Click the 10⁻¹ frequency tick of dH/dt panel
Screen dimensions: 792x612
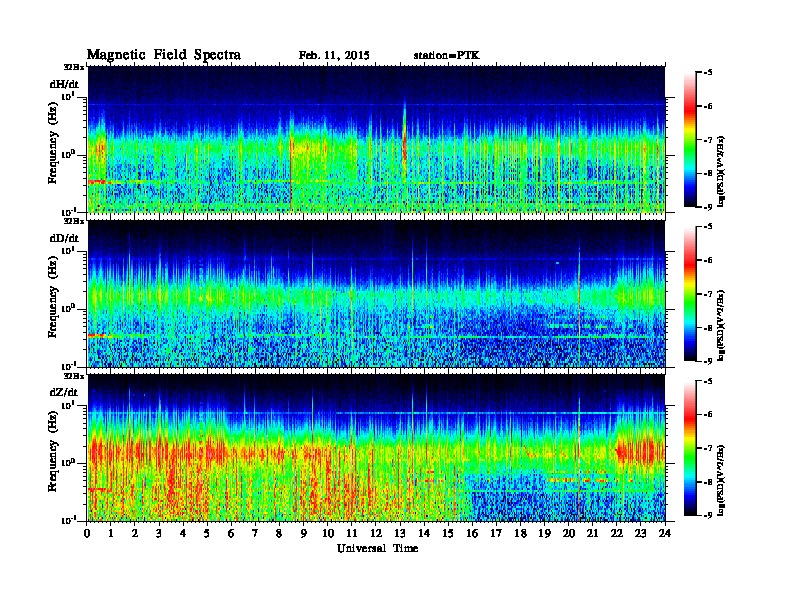69,212
